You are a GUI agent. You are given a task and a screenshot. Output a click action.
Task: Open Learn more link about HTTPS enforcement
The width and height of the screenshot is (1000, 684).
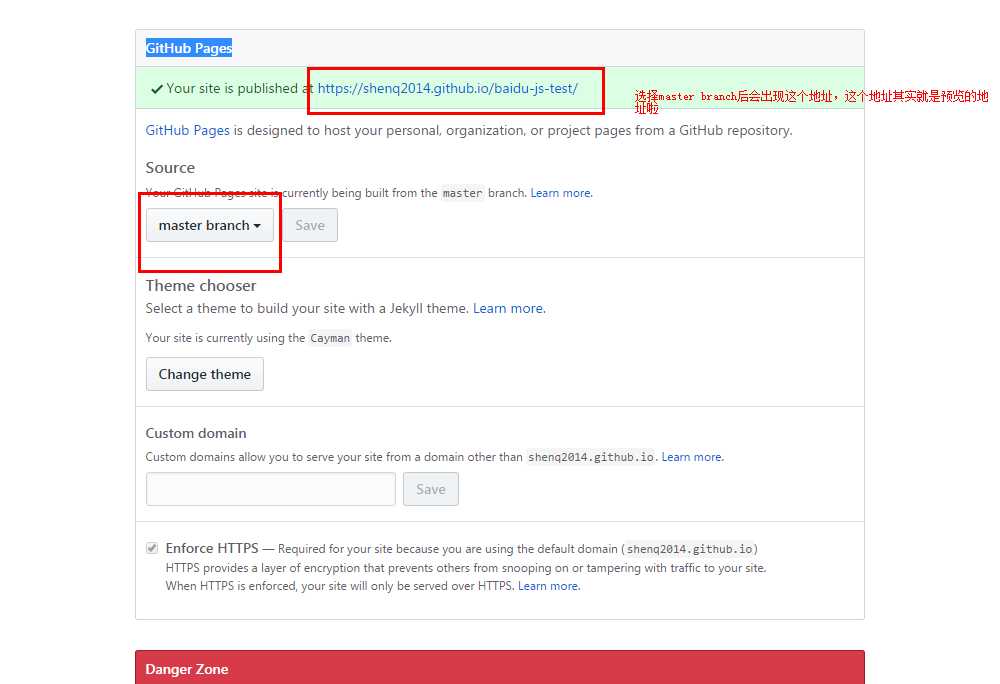click(x=549, y=586)
